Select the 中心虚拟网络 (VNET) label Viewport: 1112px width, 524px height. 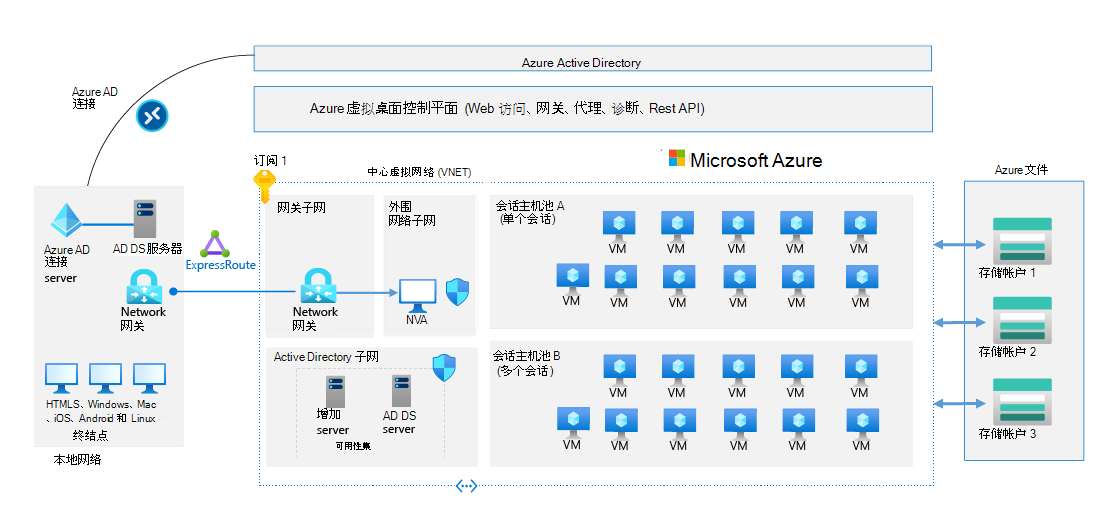[419, 172]
